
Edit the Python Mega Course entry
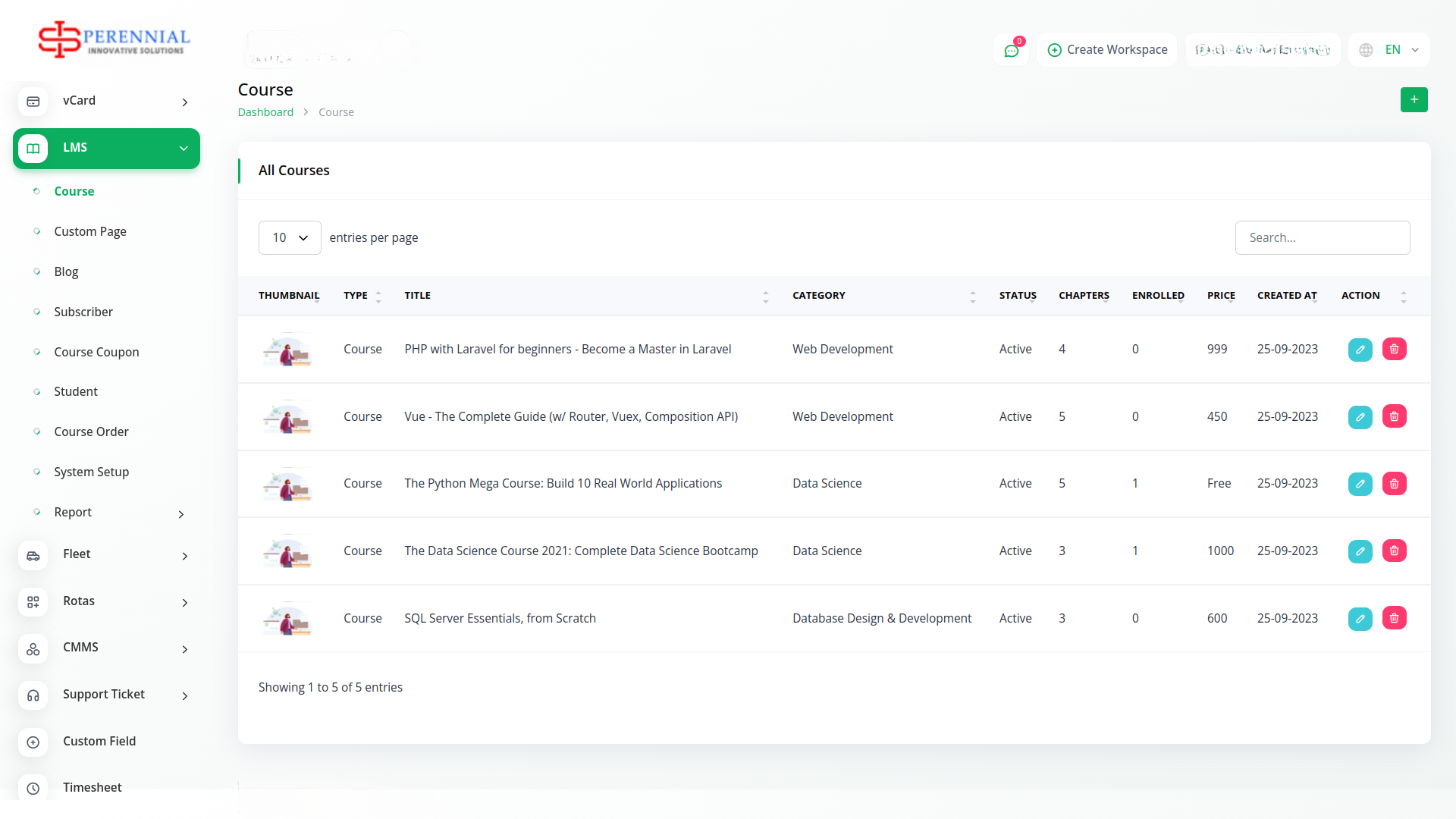coord(1360,484)
